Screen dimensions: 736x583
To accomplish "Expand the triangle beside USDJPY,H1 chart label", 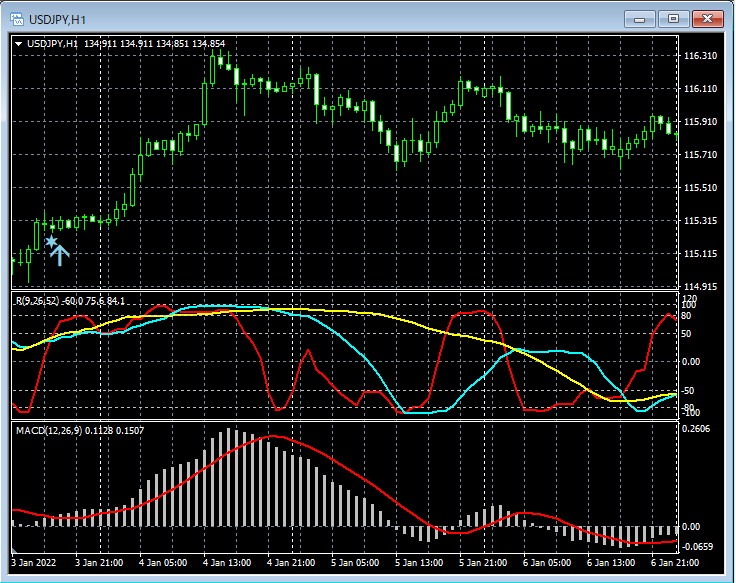I will click(x=19, y=44).
